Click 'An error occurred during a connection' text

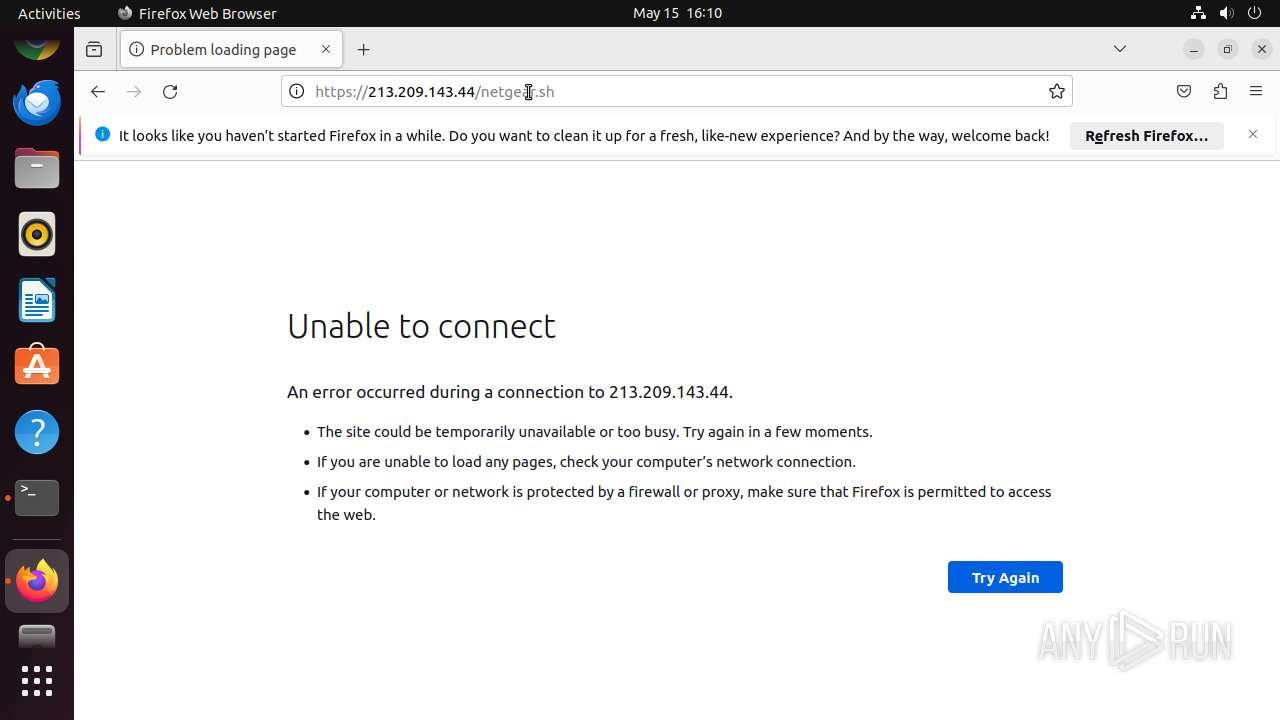(x=510, y=392)
